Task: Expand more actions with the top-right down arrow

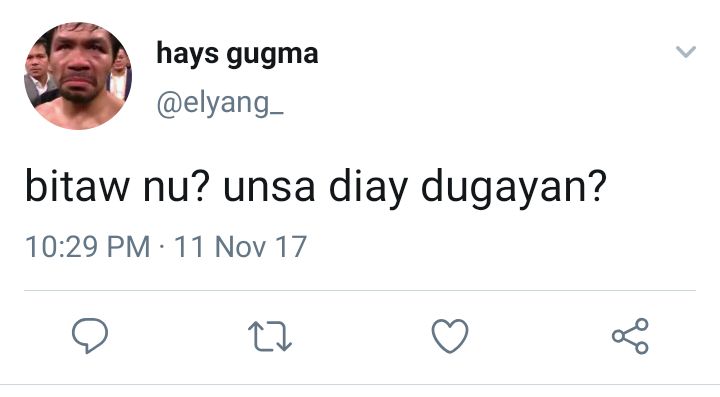Action: (x=686, y=51)
